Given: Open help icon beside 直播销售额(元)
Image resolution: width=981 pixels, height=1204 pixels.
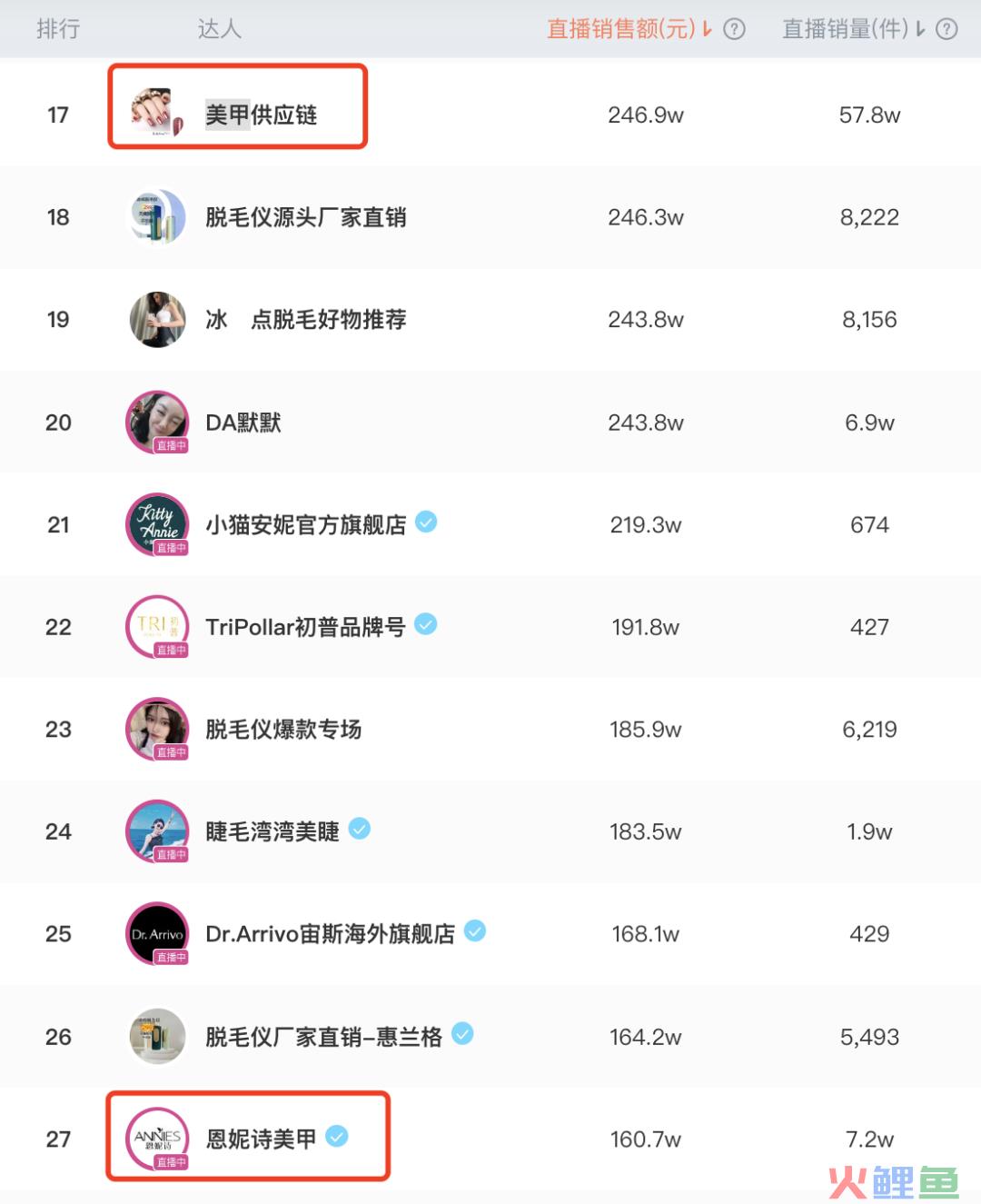Looking at the screenshot, I should point(734,29).
